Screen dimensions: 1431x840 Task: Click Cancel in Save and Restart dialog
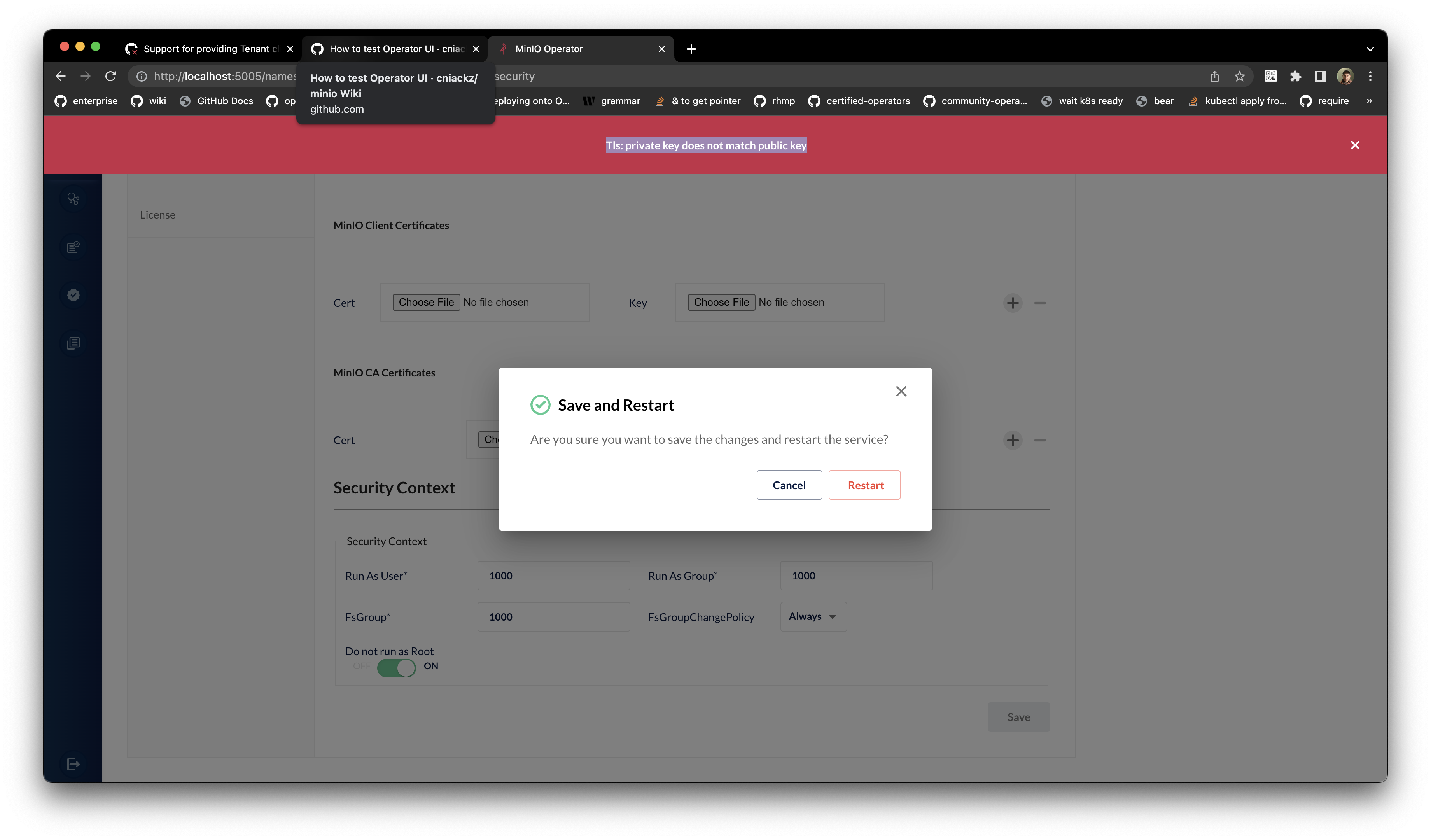[x=789, y=485]
